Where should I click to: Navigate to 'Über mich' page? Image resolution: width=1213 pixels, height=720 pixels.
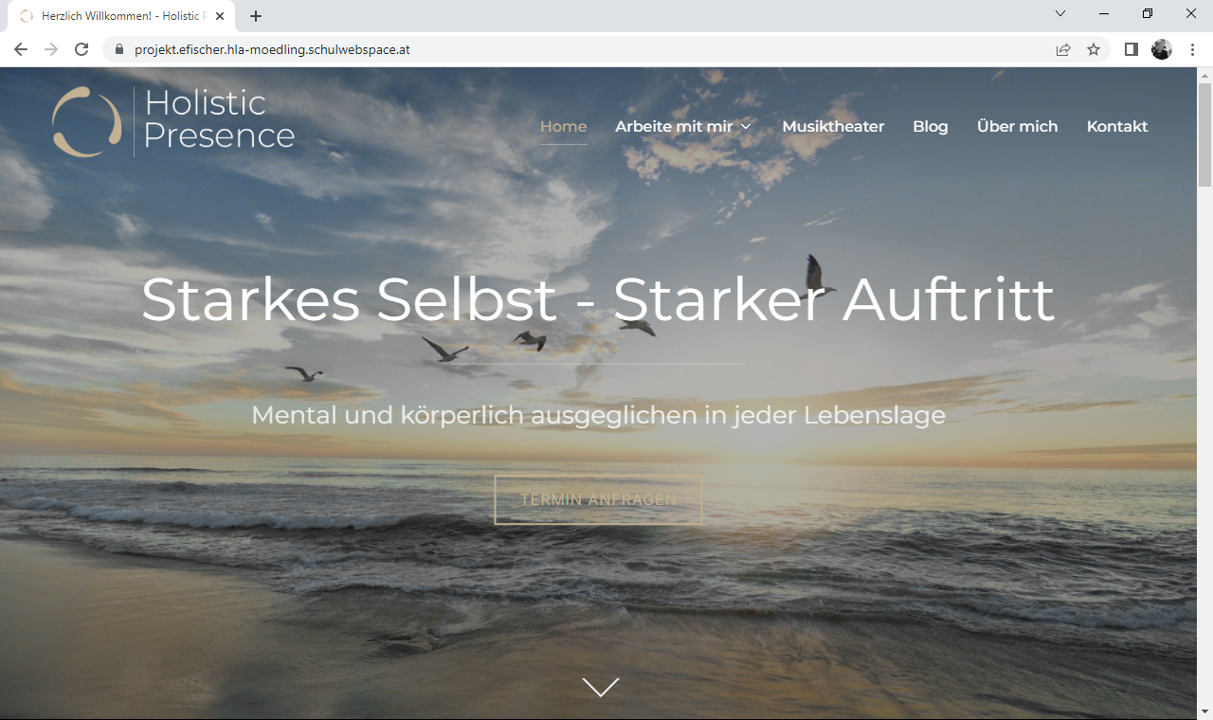coord(1017,126)
